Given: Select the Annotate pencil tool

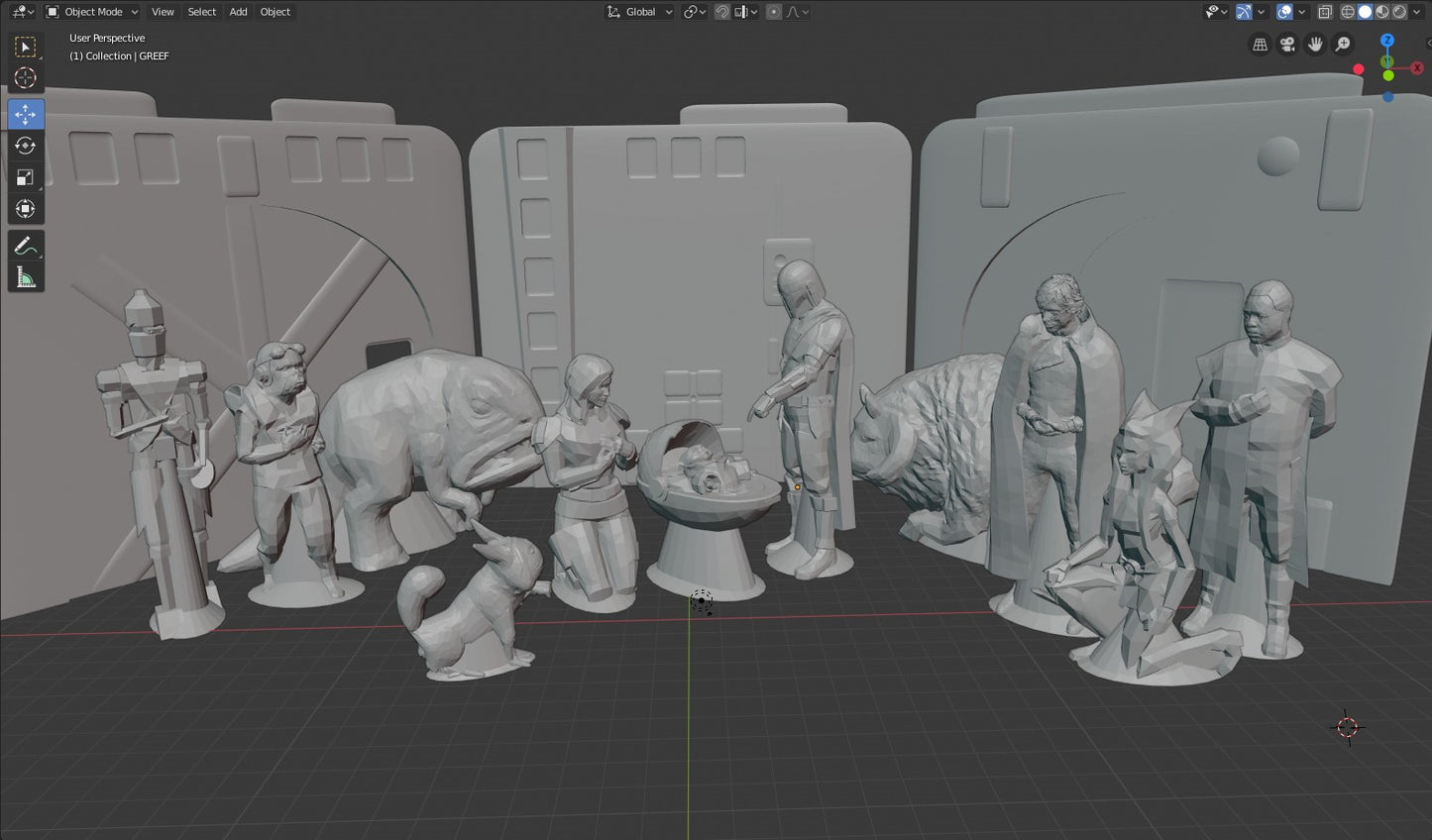Looking at the screenshot, I should [26, 246].
